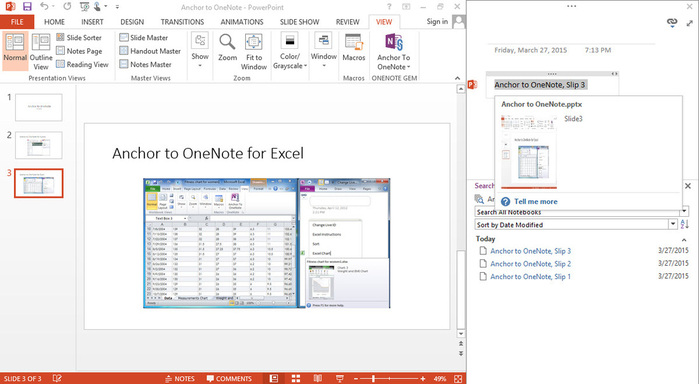
Task: Collapse the Today group in search results
Action: tap(684, 239)
